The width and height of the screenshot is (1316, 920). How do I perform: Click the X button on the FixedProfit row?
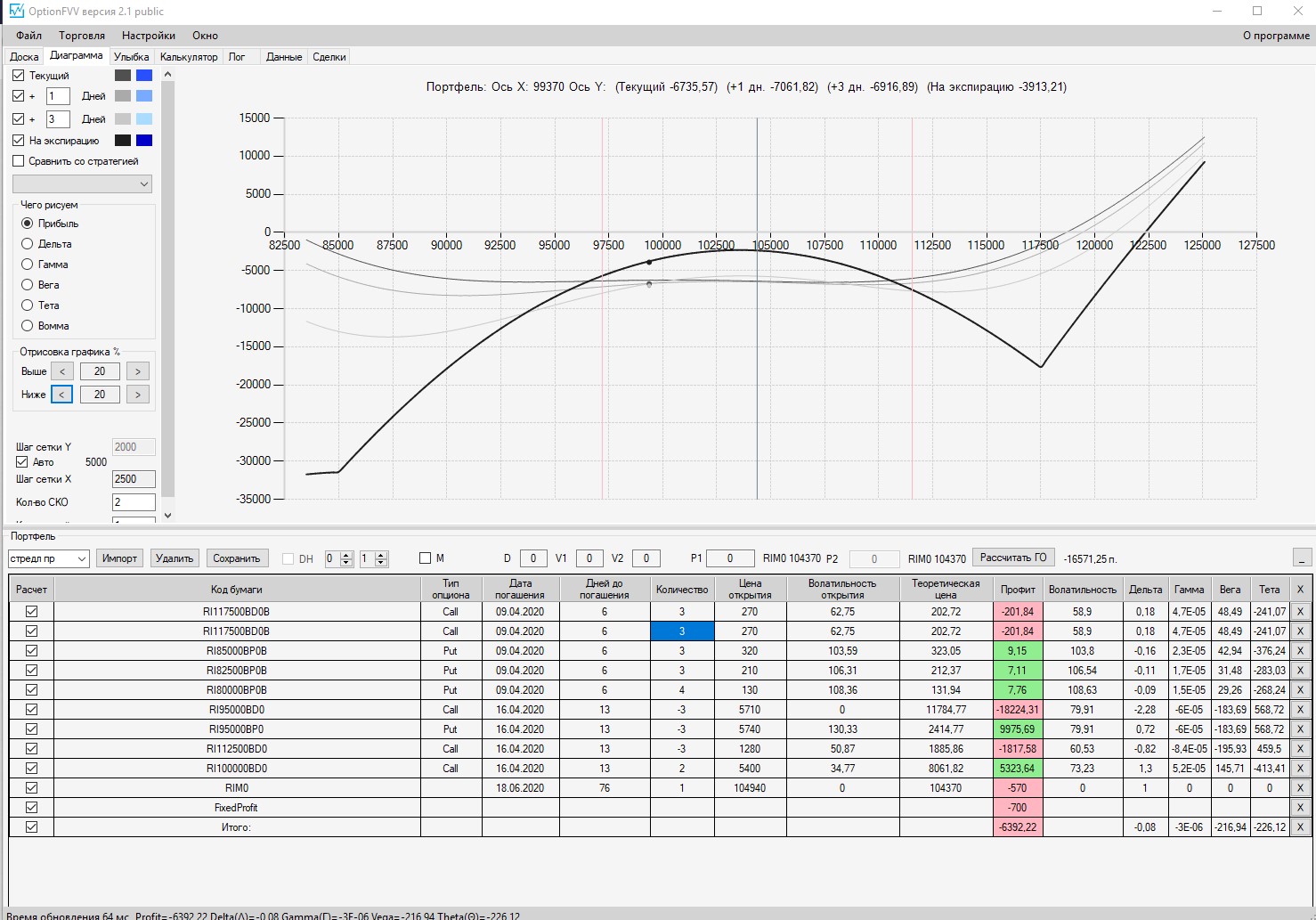coord(1300,808)
